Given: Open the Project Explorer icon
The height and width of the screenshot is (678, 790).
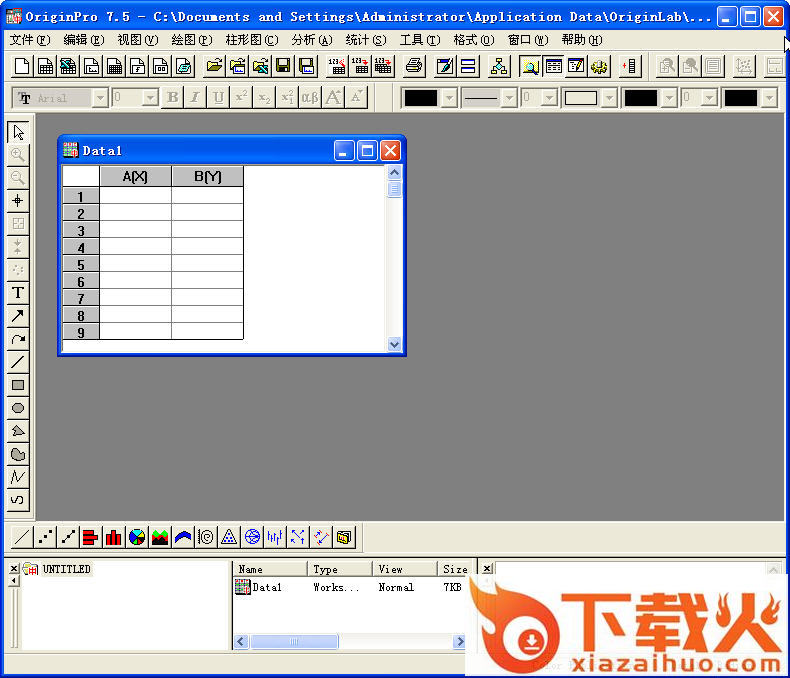Looking at the screenshot, I should (530, 66).
